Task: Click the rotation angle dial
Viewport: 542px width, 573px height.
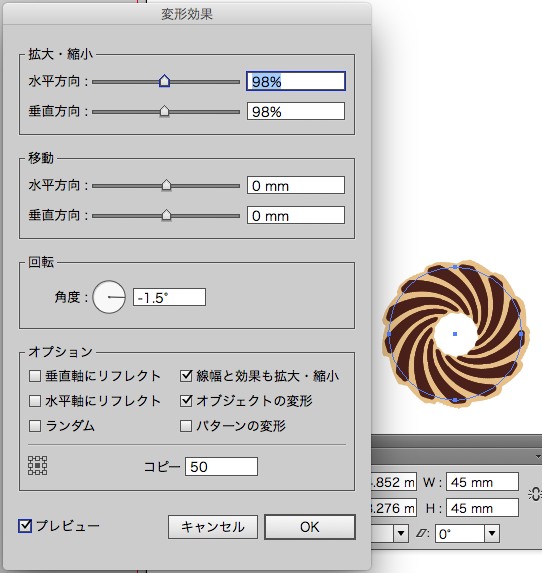Action: [x=109, y=297]
